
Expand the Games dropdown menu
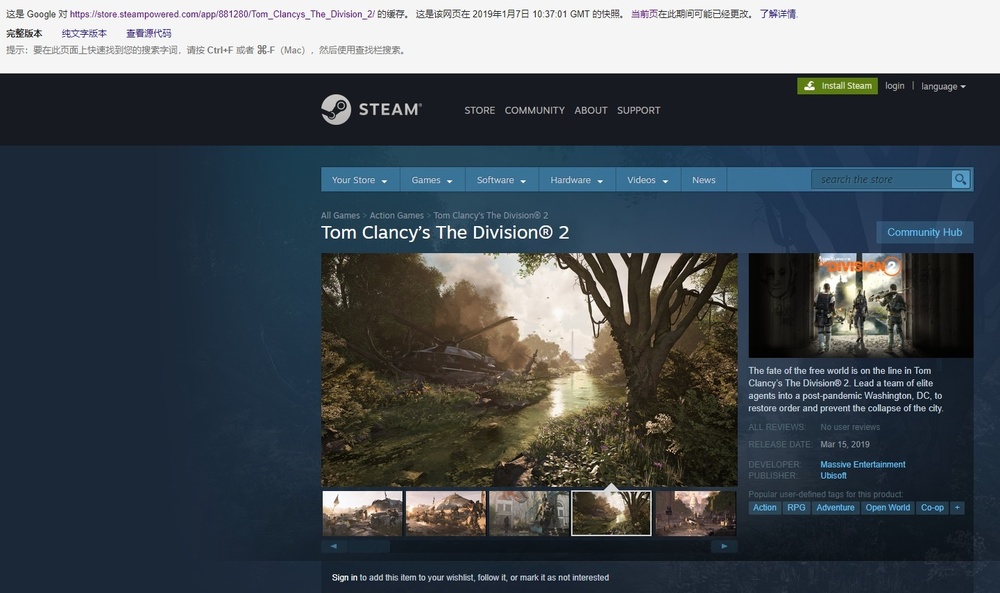click(x=432, y=180)
